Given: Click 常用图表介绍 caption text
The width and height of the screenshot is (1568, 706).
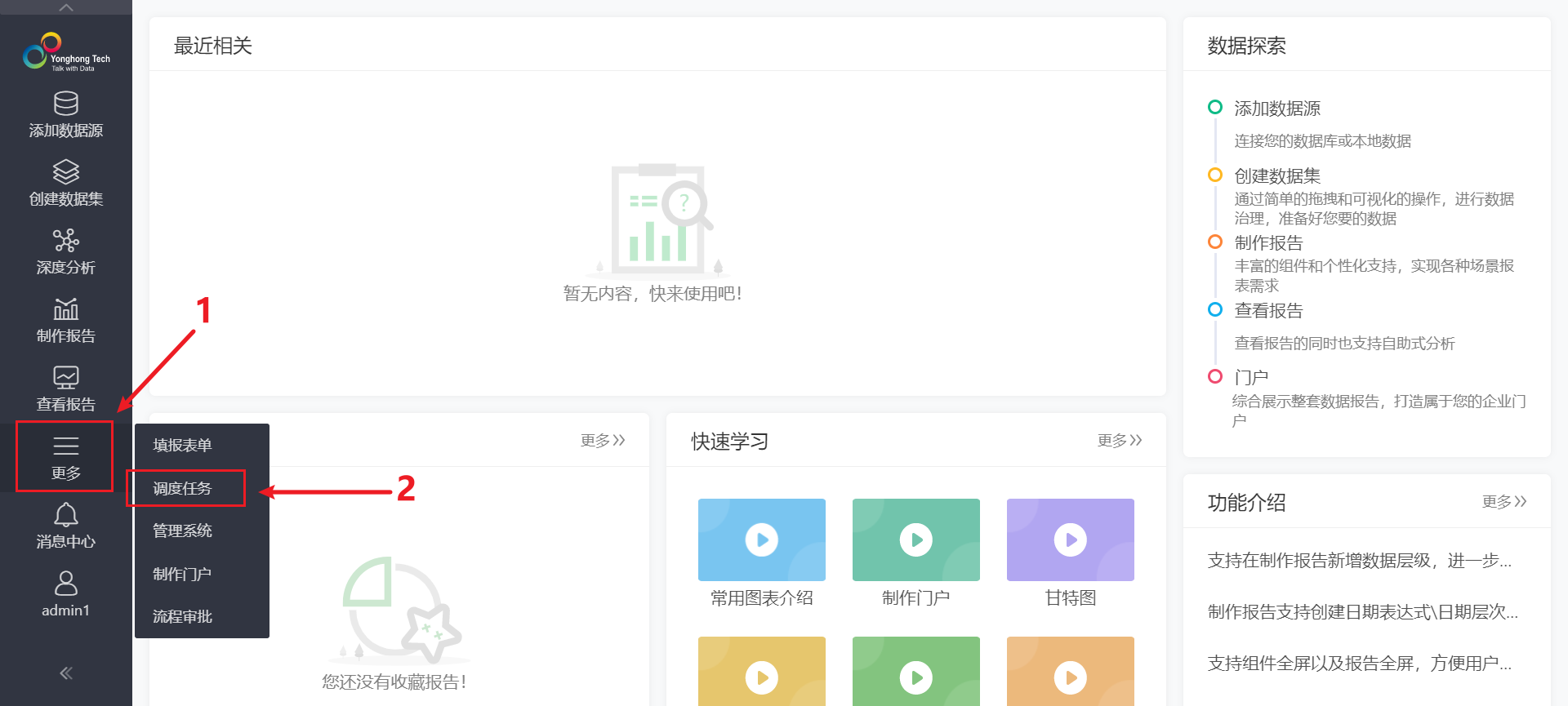Looking at the screenshot, I should [762, 598].
